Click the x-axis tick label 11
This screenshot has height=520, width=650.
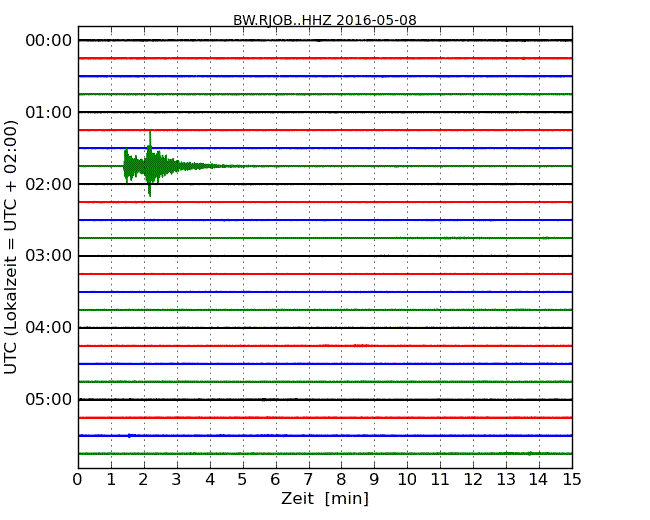[x=440, y=480]
